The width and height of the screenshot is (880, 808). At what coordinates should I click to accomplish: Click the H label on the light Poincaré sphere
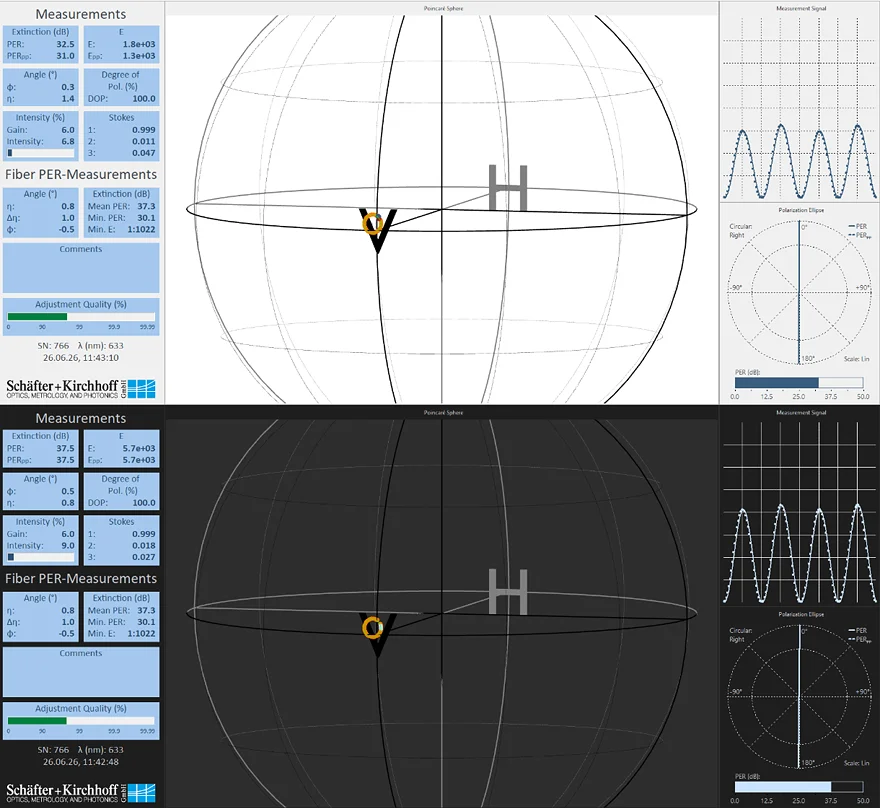(x=508, y=187)
